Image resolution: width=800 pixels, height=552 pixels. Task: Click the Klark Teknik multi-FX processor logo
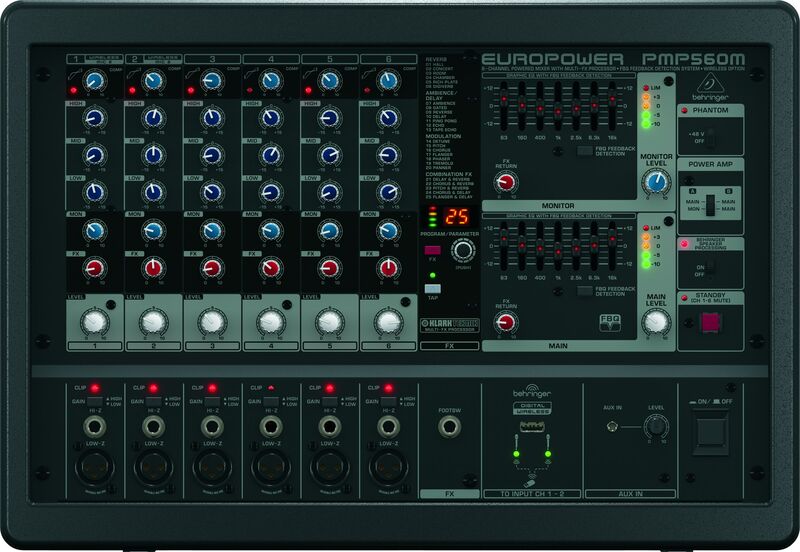449,325
